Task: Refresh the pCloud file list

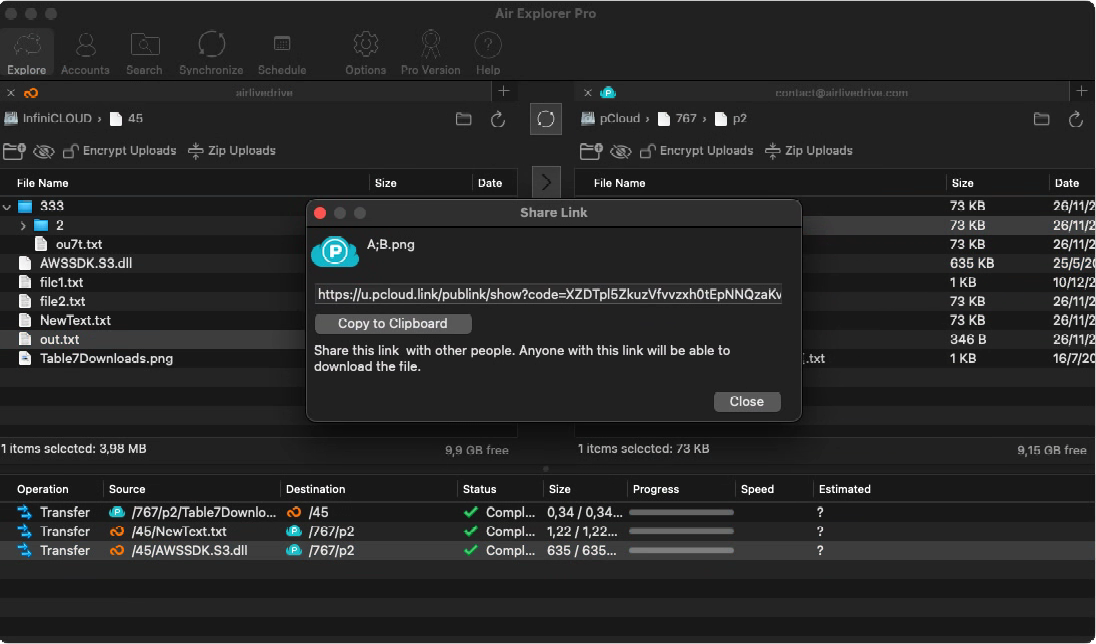Action: coord(1076,118)
